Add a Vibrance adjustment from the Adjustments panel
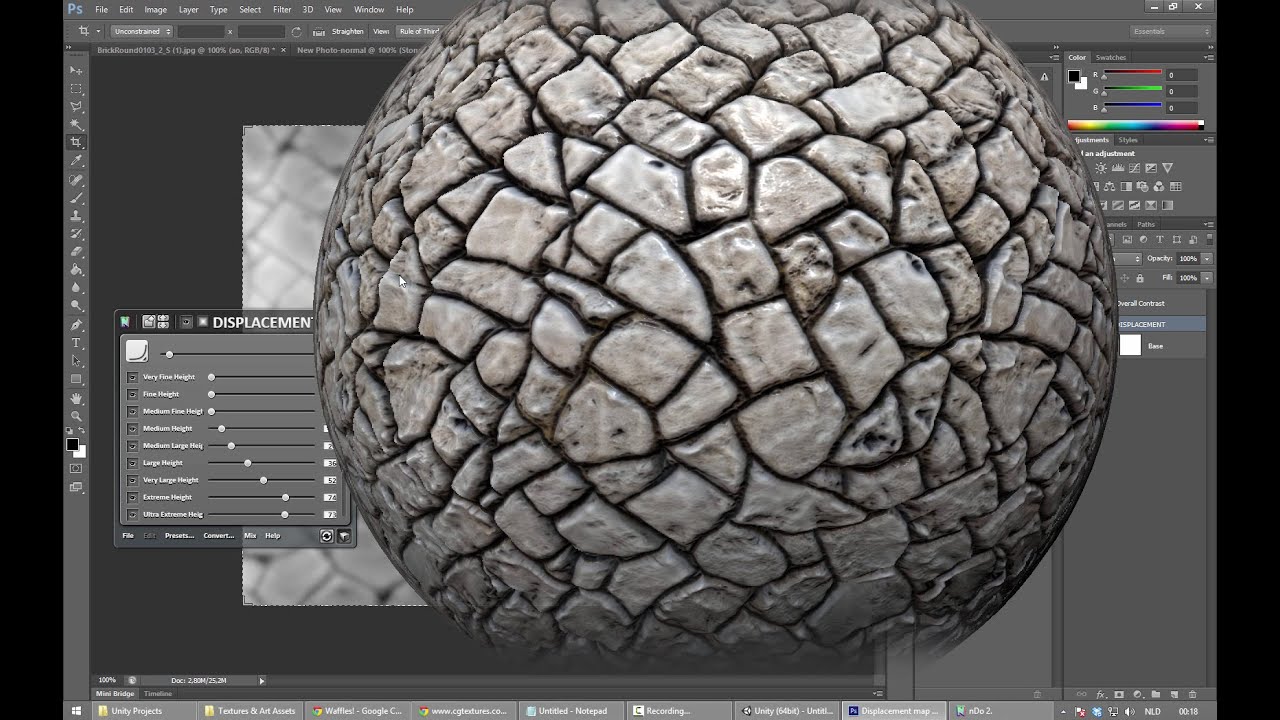Image resolution: width=1280 pixels, height=720 pixels. tap(1168, 168)
